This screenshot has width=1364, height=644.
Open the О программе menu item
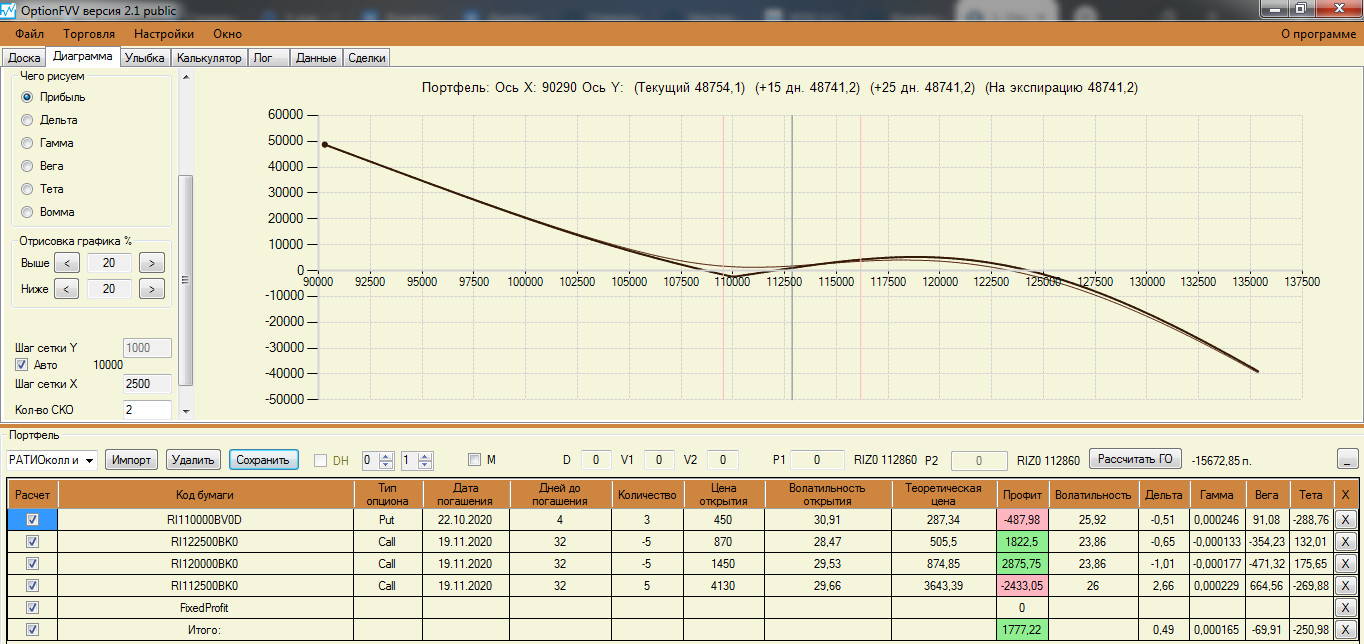click(x=1318, y=34)
